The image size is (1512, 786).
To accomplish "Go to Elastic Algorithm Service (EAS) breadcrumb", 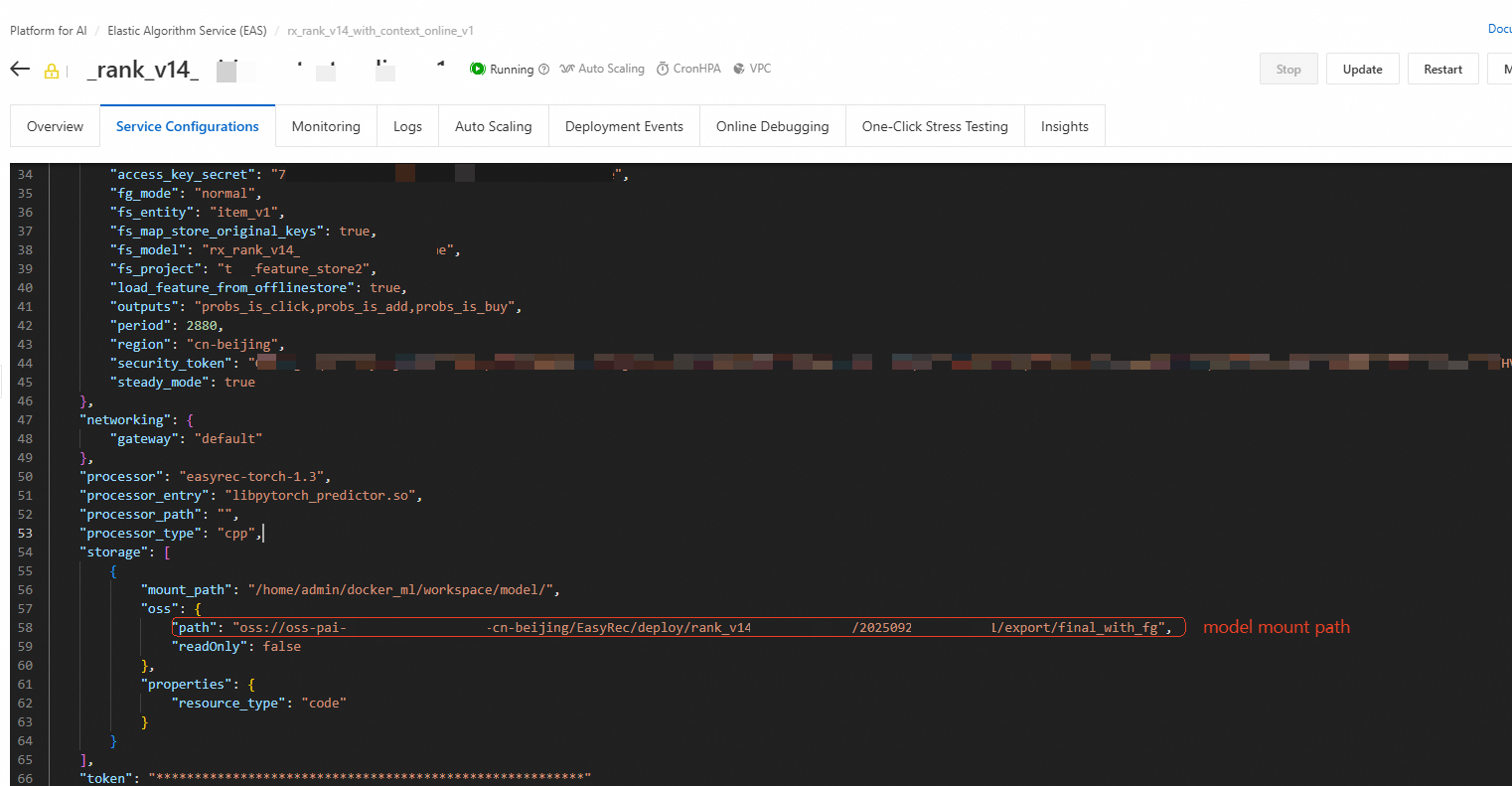I will [x=187, y=31].
